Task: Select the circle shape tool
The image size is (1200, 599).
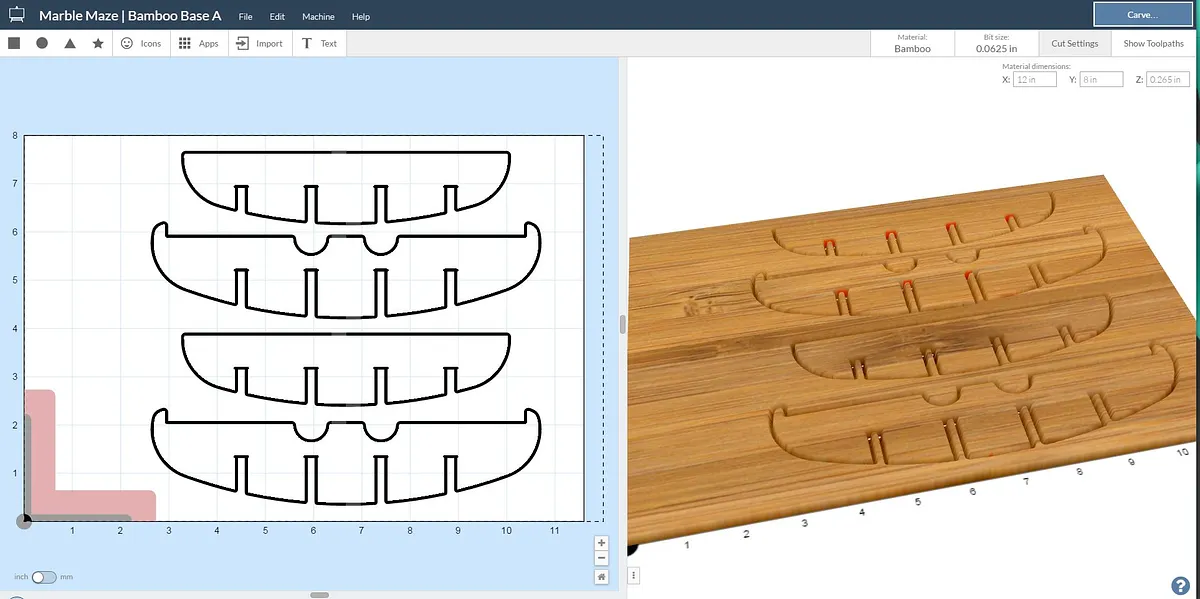Action: coord(42,43)
